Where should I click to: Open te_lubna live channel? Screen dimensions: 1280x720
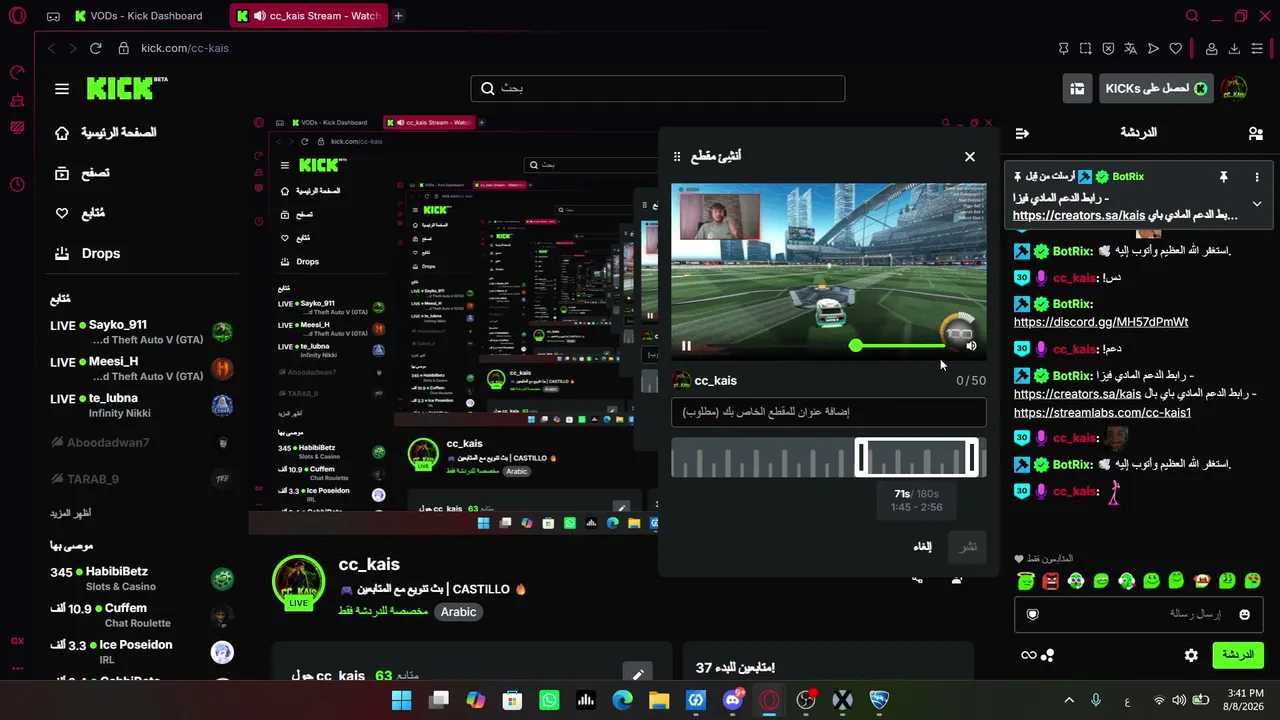coord(141,405)
